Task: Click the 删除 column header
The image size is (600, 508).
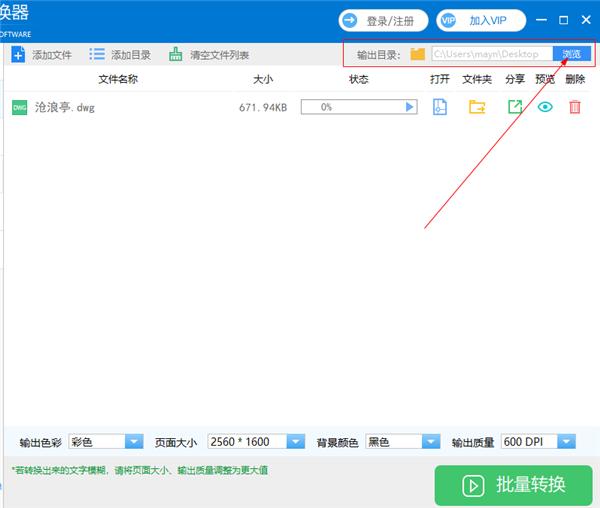Action: pyautogui.click(x=575, y=79)
